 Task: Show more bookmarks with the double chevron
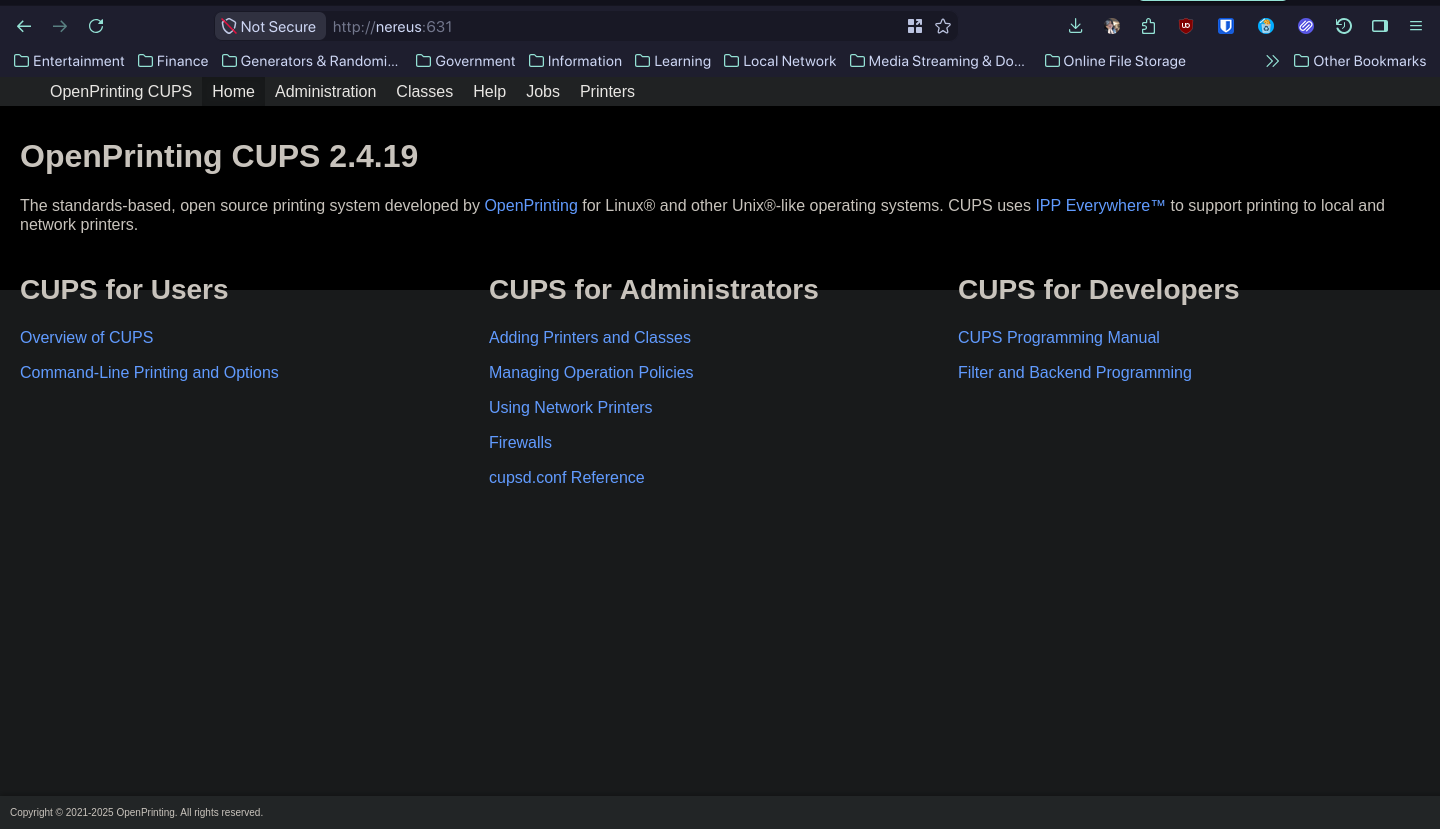pos(1272,61)
